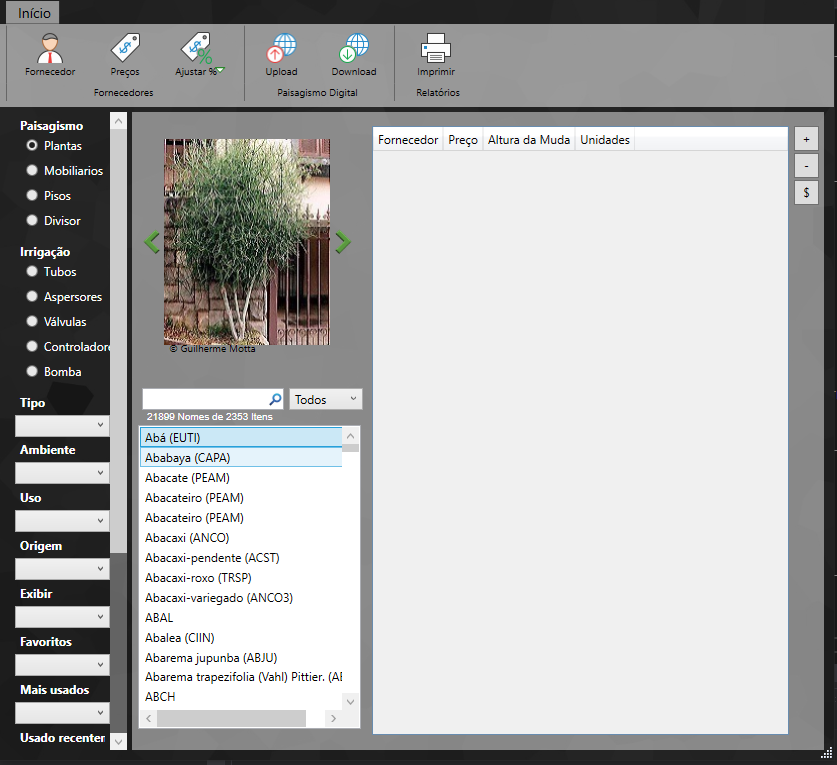Choose the Aspersores irrigation option
The height and width of the screenshot is (765, 837).
(x=32, y=297)
